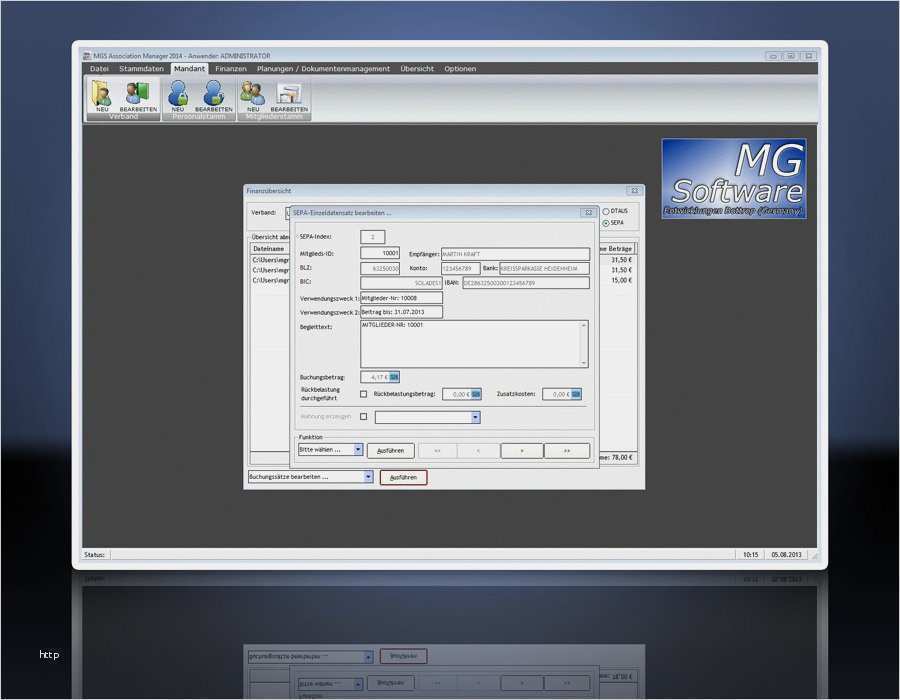Go to last record with '>>' button
The image size is (900, 700).
(567, 451)
